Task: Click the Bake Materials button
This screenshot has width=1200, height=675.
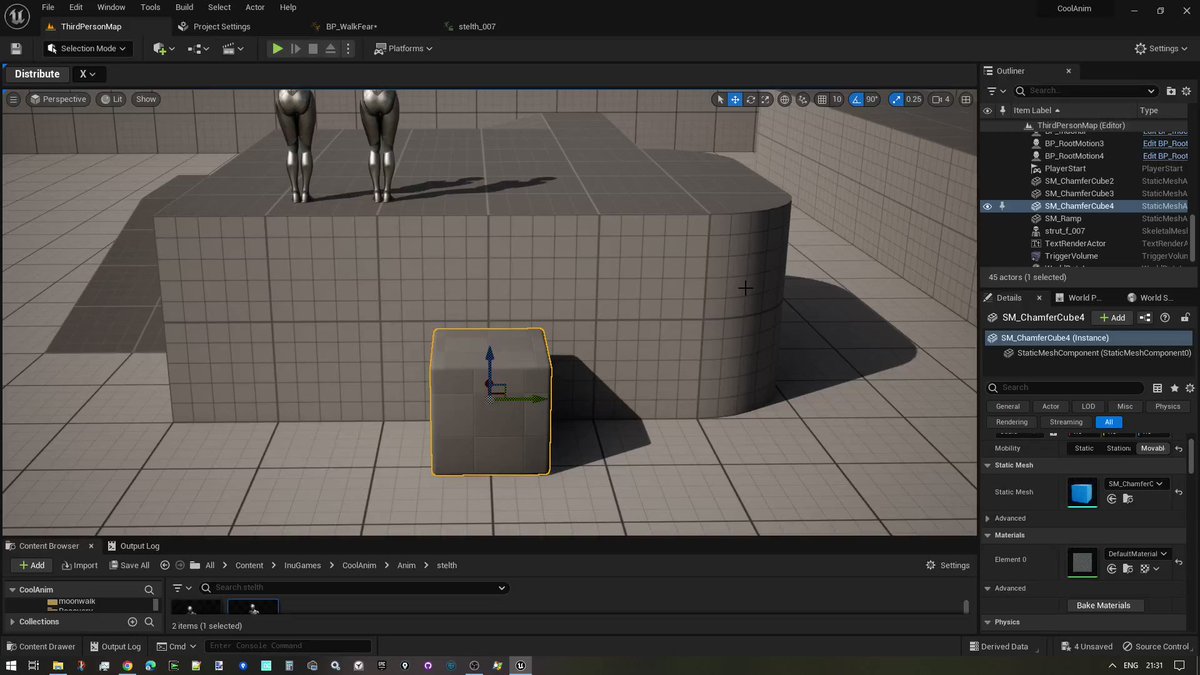Action: (x=1104, y=605)
